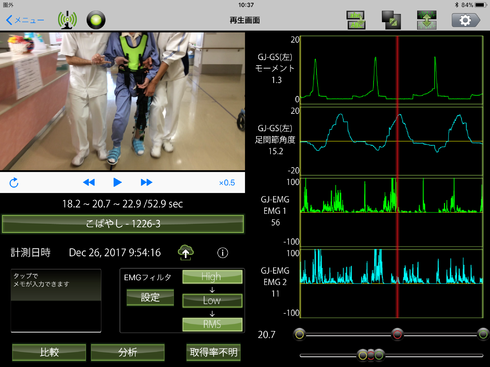
Task: Upload recording with the cloud icon
Action: pos(186,253)
